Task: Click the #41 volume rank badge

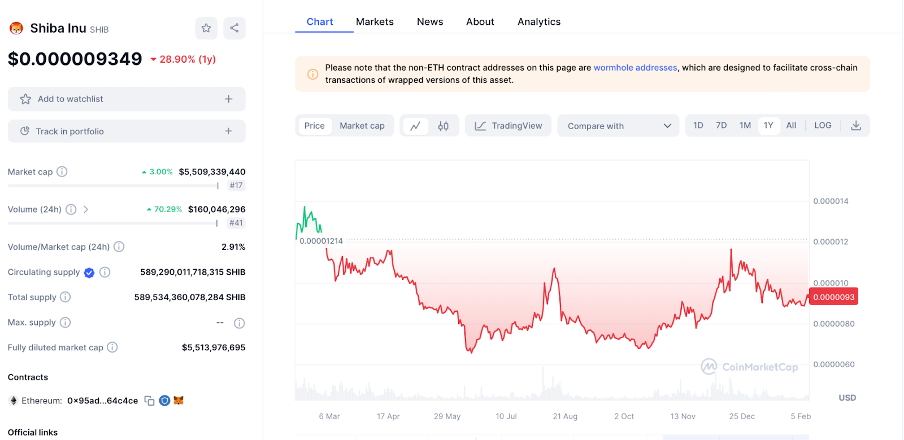Action: click(x=236, y=223)
